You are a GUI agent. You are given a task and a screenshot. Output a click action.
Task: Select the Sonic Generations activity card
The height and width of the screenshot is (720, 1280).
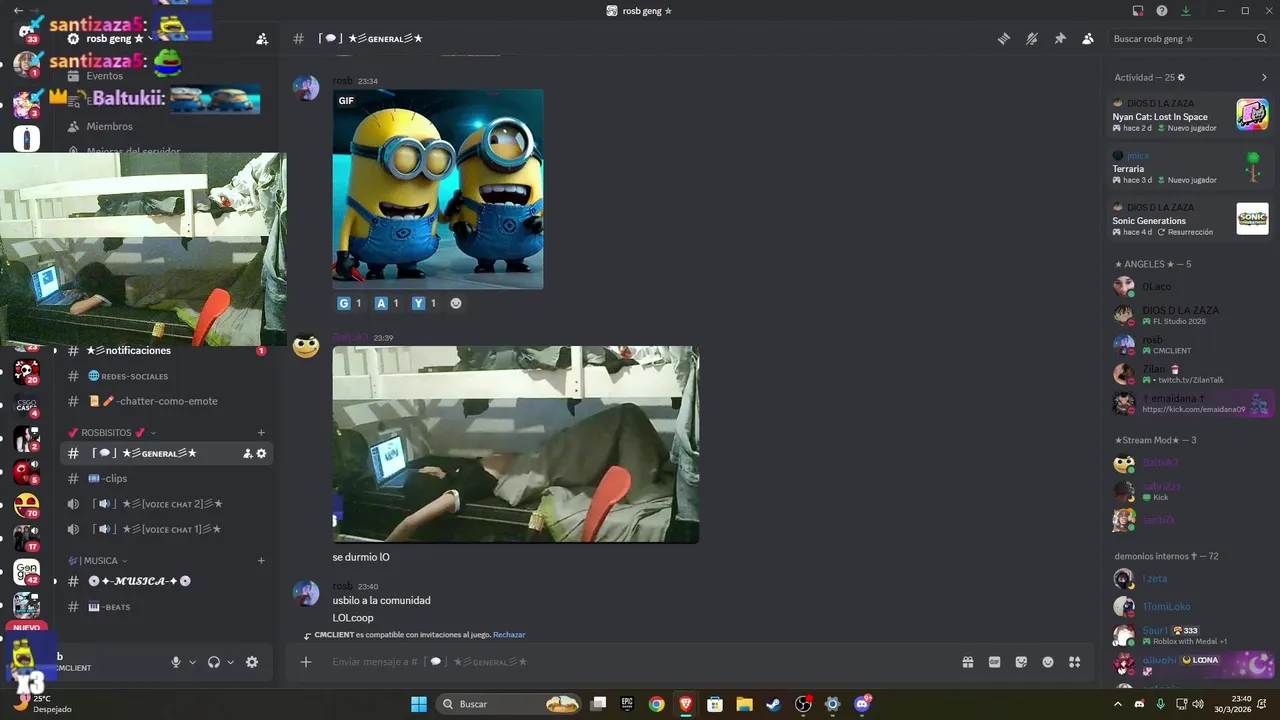click(x=1190, y=219)
